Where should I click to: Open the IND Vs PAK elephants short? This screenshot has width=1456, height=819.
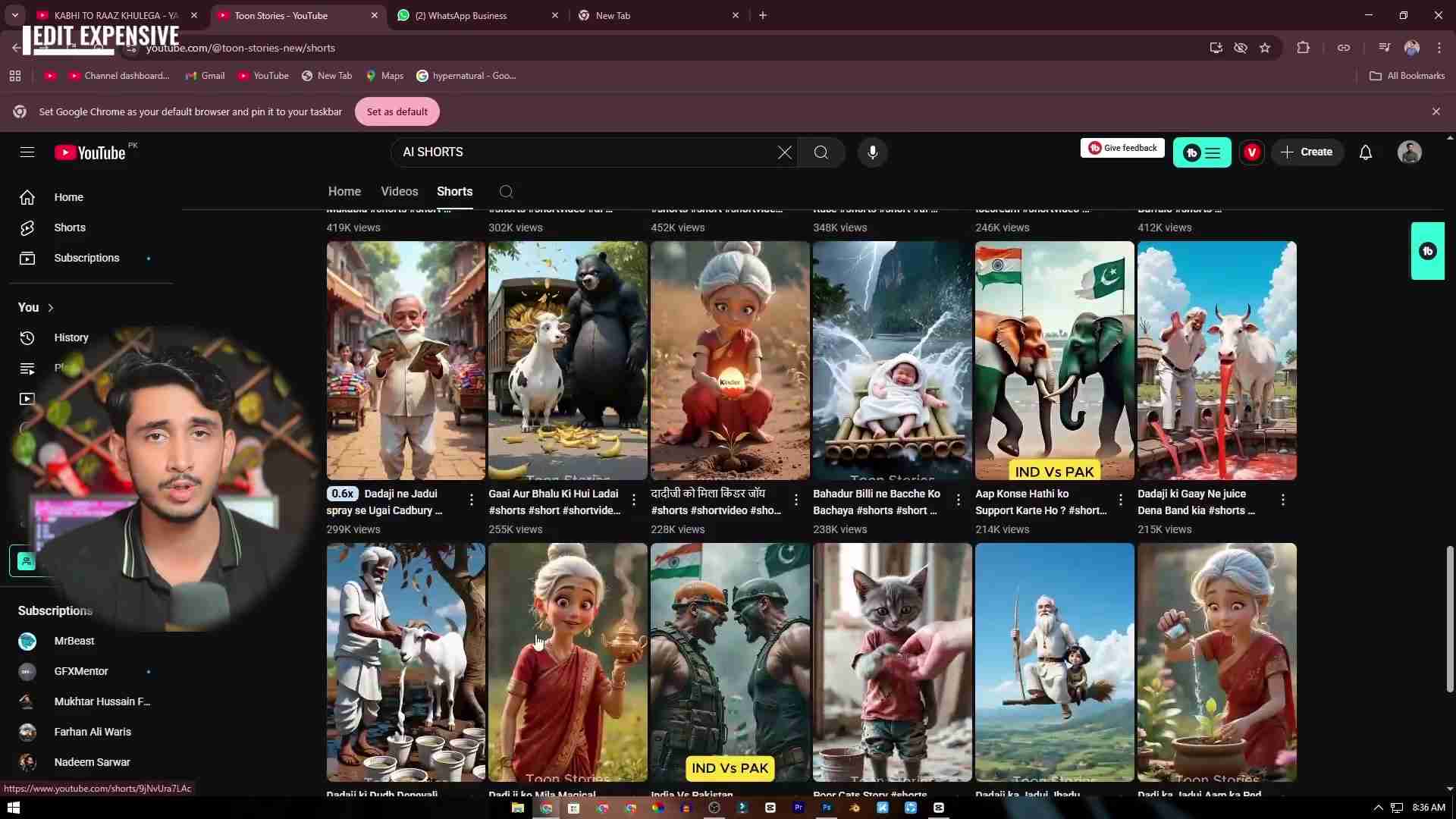[1054, 360]
